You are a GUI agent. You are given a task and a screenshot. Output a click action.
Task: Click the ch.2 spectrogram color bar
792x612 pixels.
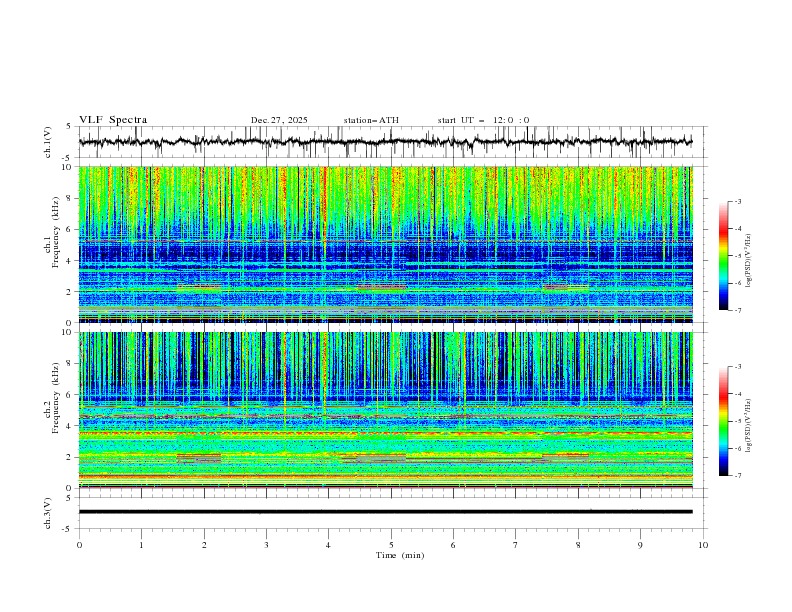point(723,420)
